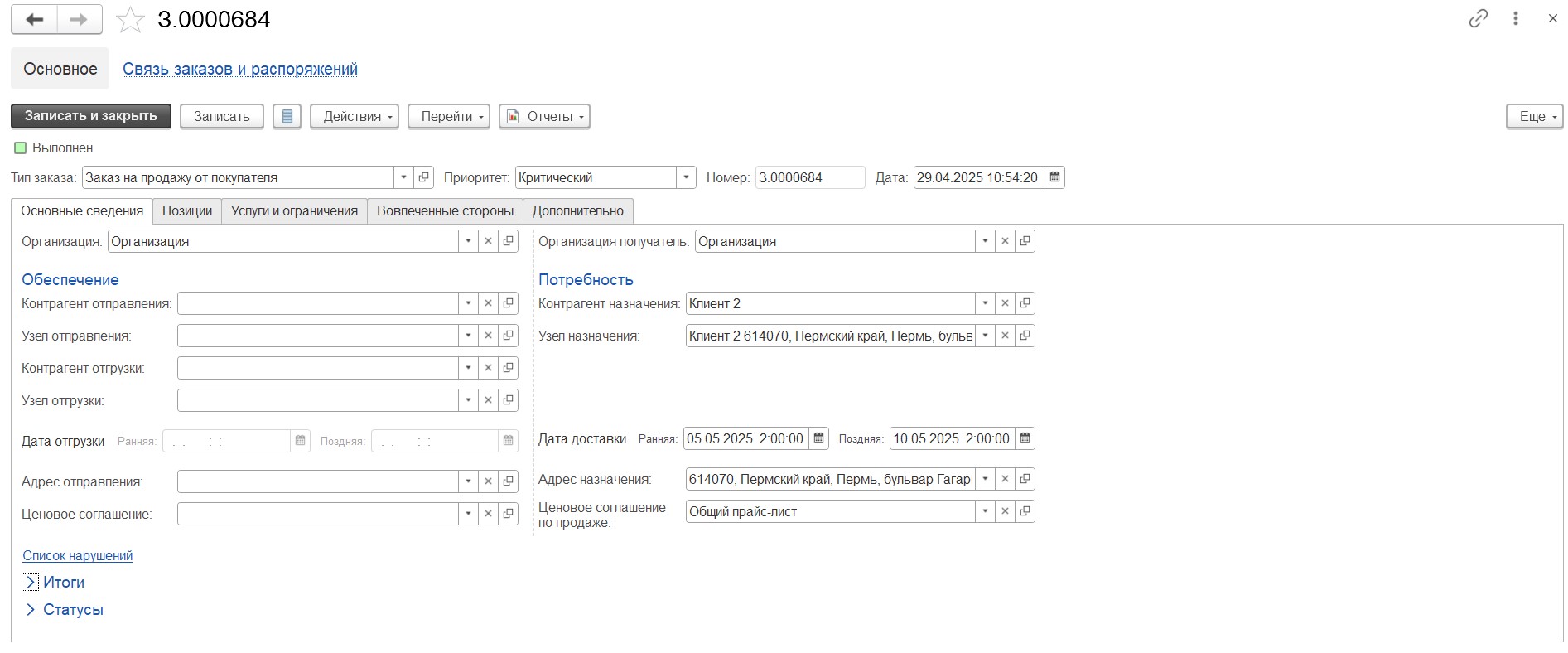This screenshot has width=1568, height=653.
Task: Toggle the Выполнен checkbox
Action: (x=21, y=148)
